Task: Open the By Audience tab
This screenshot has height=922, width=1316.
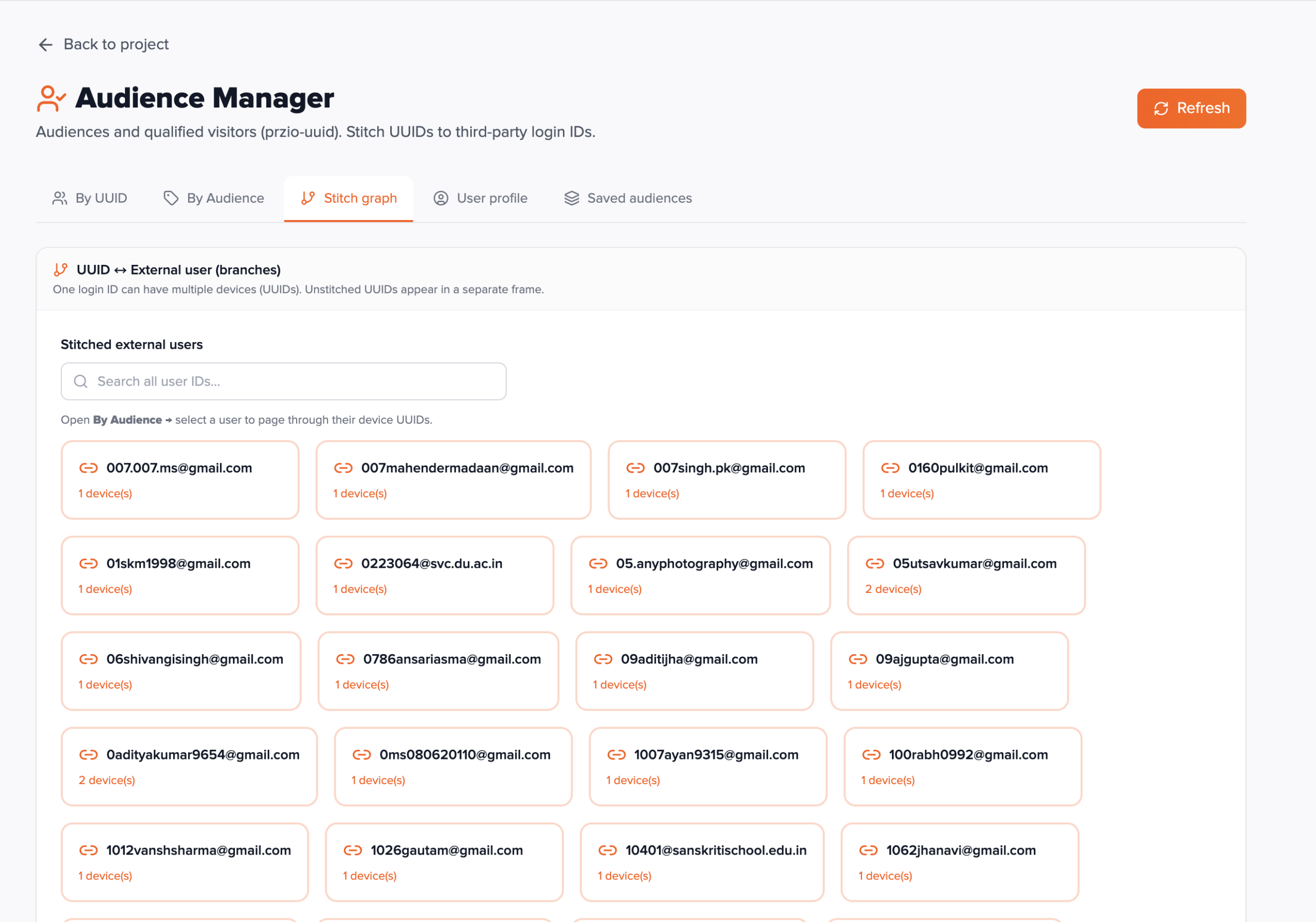Action: tap(214, 198)
